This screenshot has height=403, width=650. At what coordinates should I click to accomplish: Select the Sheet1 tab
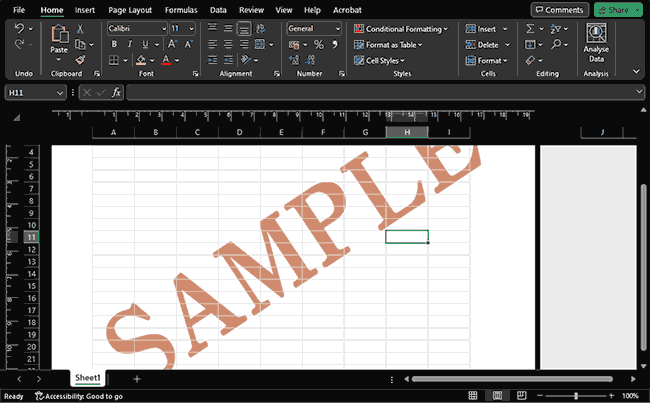point(87,378)
